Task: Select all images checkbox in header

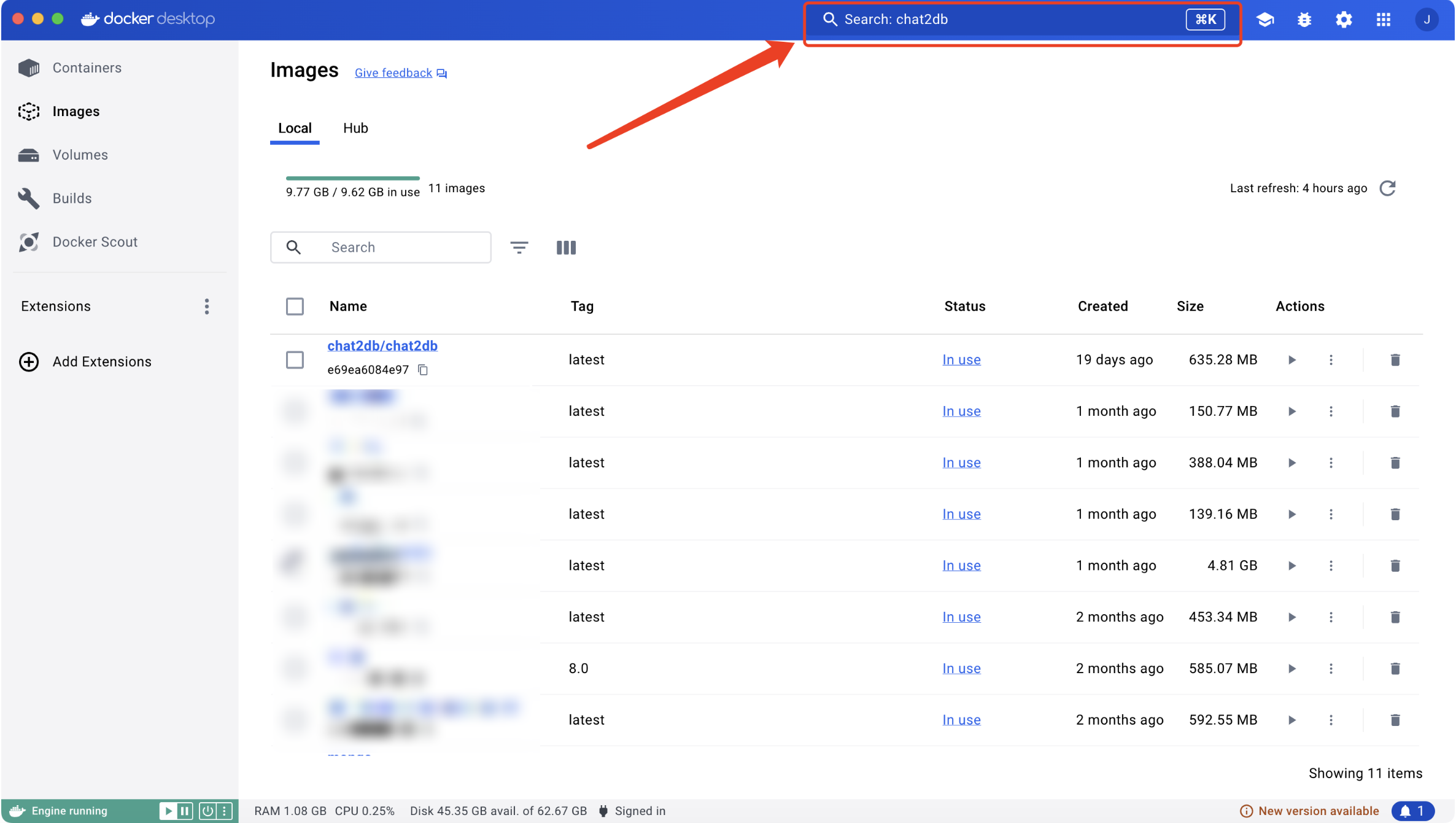Action: [295, 306]
